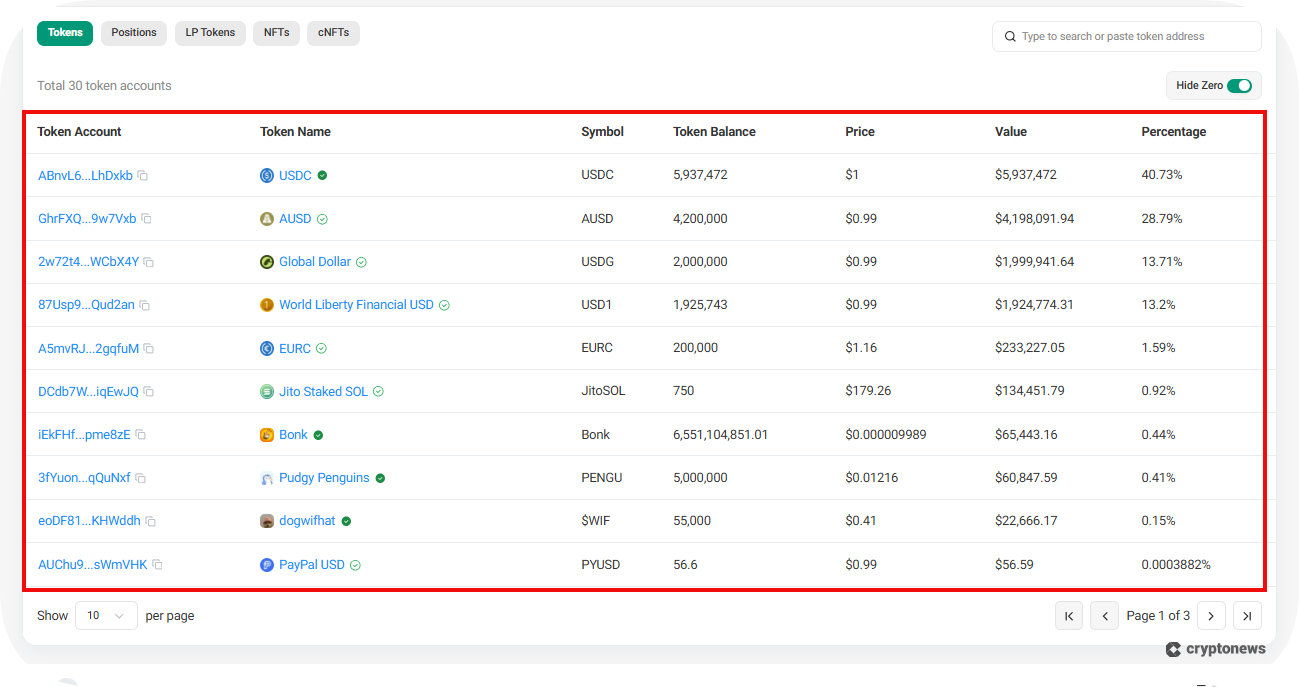Click the Pudgy Penguins token logo
Image resolution: width=1299 pixels, height=687 pixels.
pos(266,477)
